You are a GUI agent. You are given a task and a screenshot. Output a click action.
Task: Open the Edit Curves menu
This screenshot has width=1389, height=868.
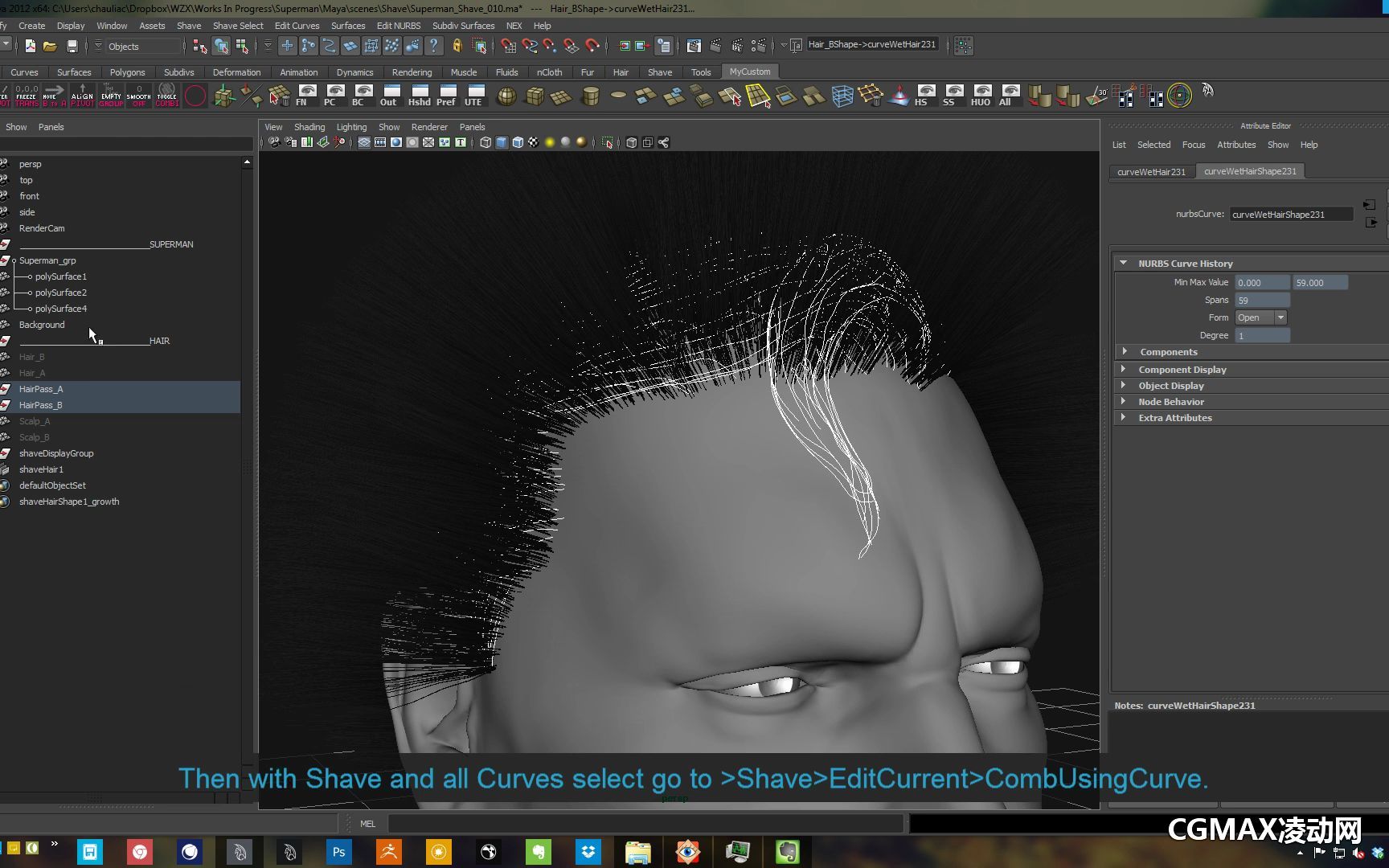[297, 26]
